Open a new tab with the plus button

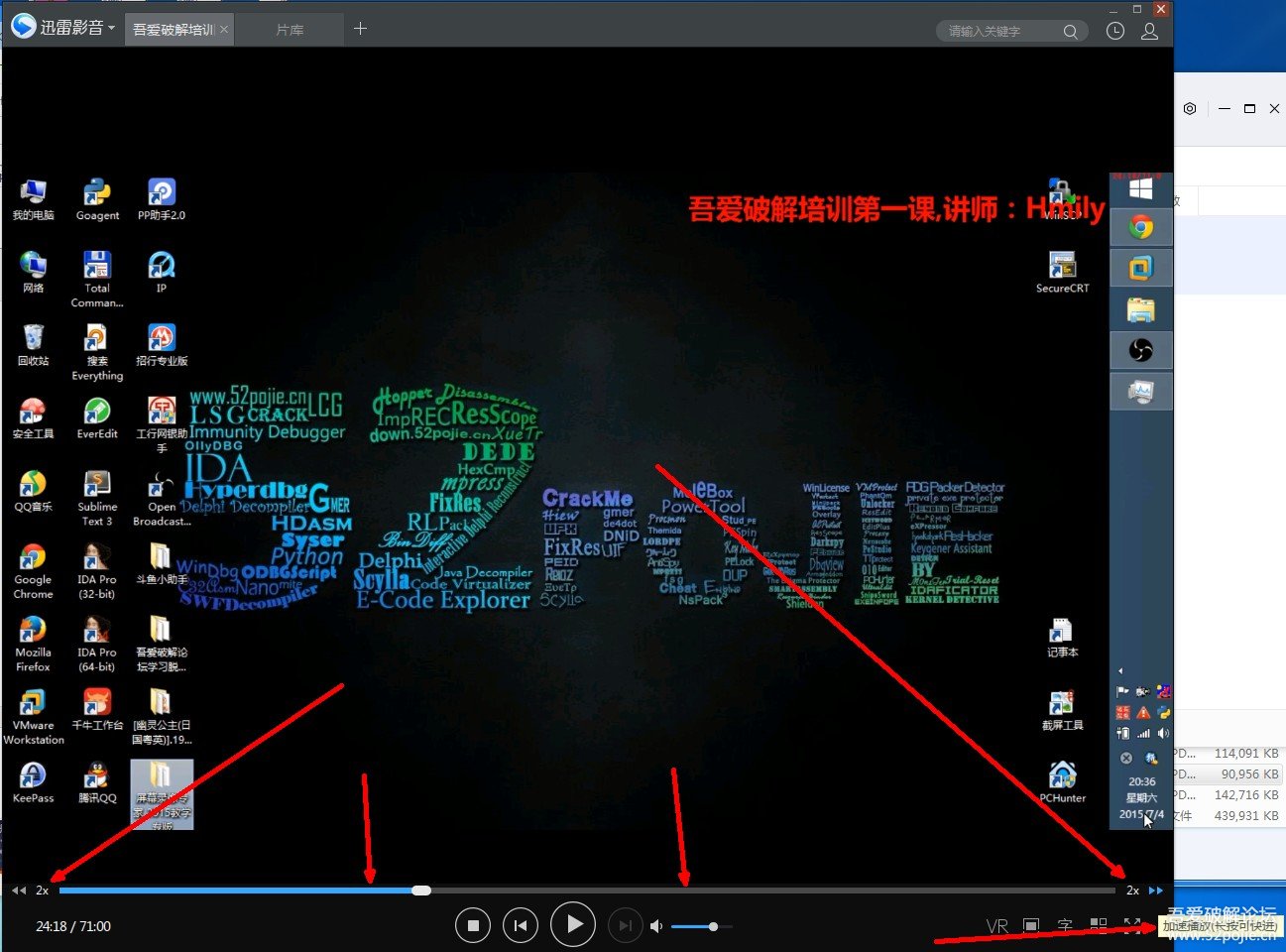click(x=360, y=29)
